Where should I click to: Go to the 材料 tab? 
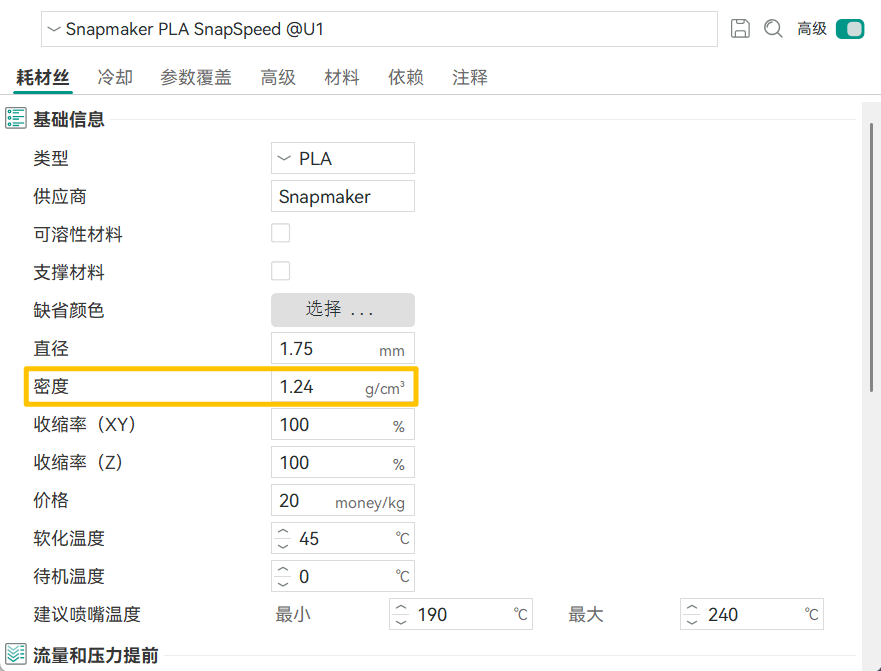pyautogui.click(x=342, y=77)
